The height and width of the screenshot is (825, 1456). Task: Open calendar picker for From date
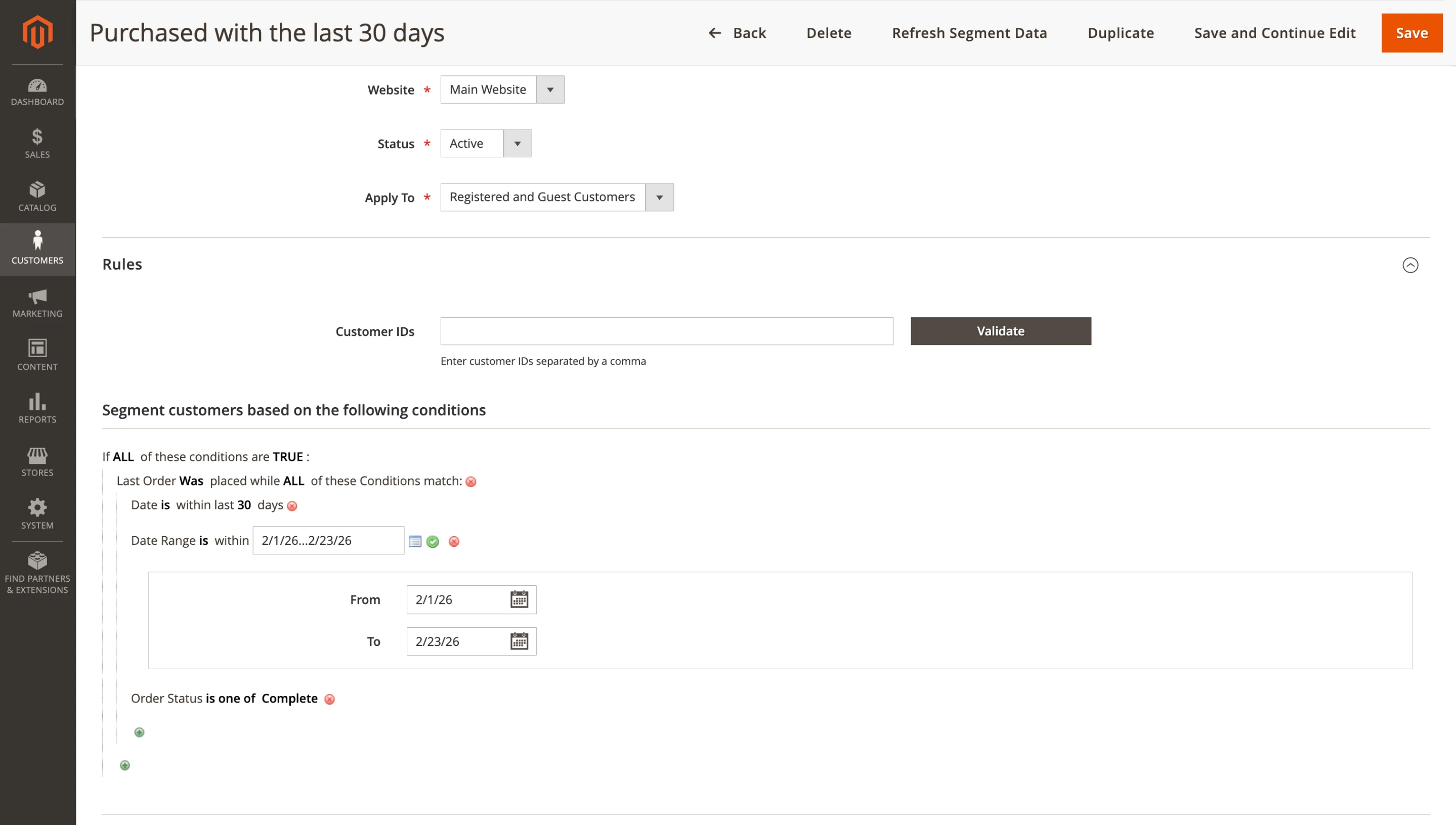coord(519,599)
